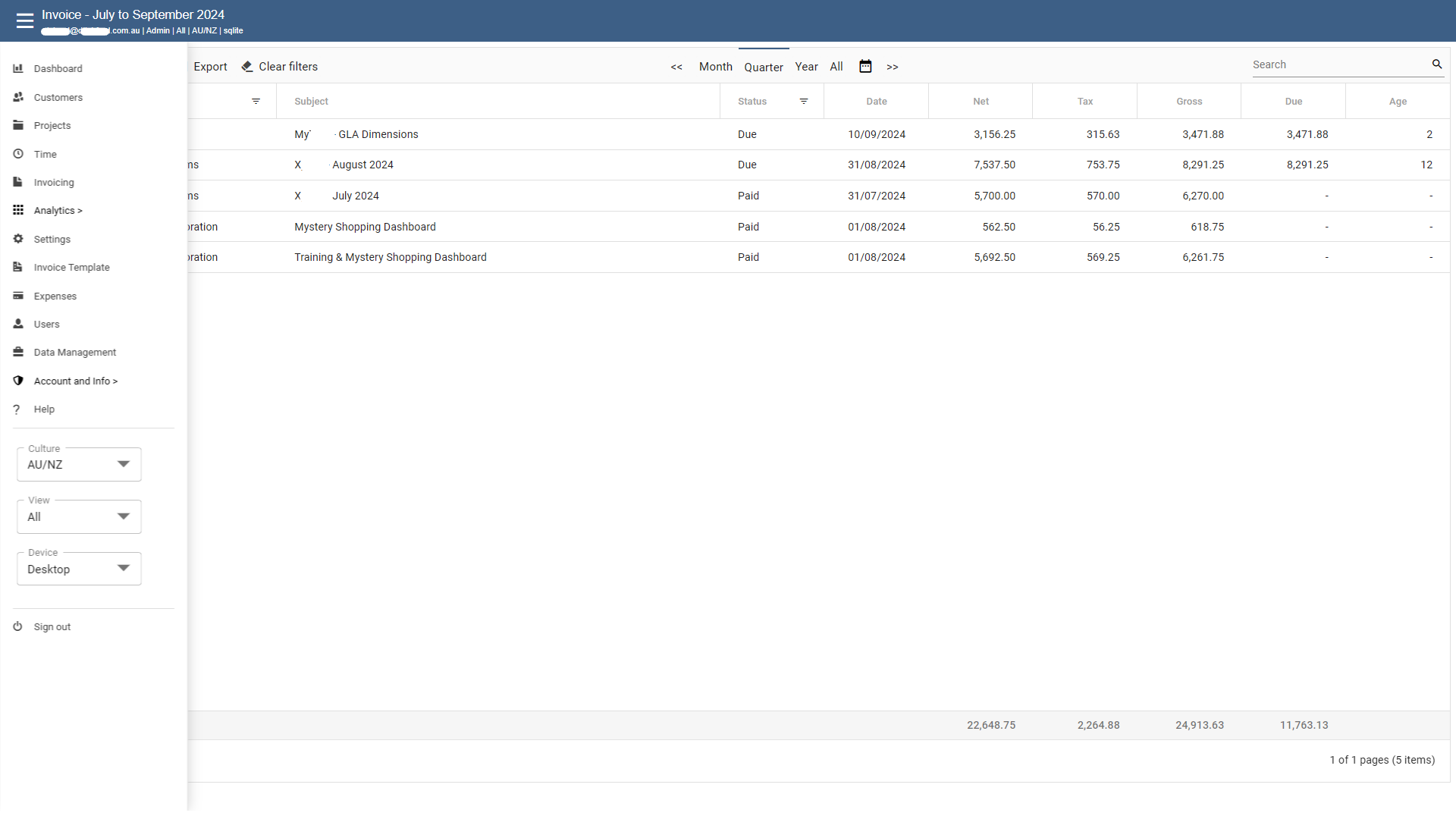Click the Clear filters eraser icon

247,67
